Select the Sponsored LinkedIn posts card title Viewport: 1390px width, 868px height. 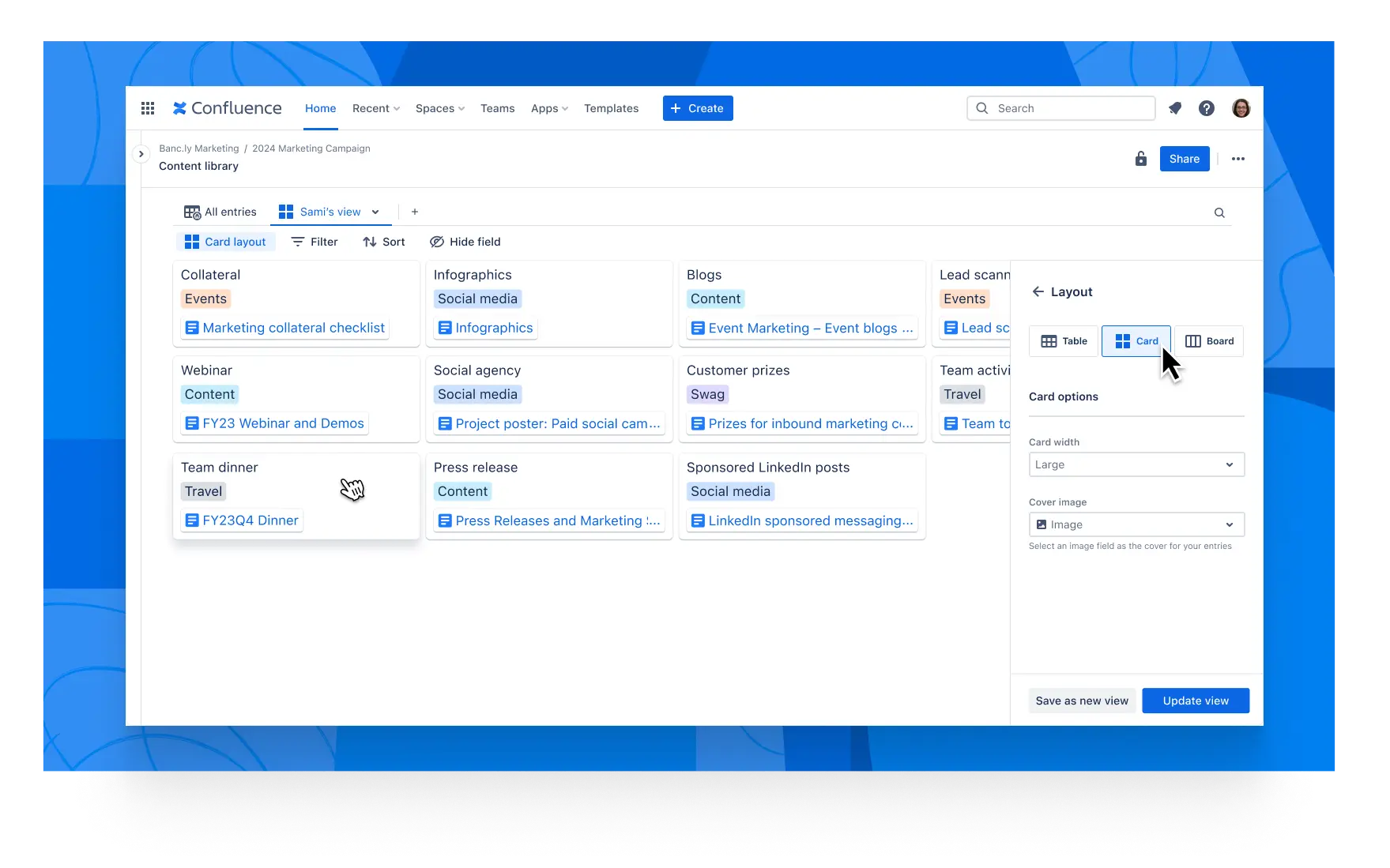(768, 468)
